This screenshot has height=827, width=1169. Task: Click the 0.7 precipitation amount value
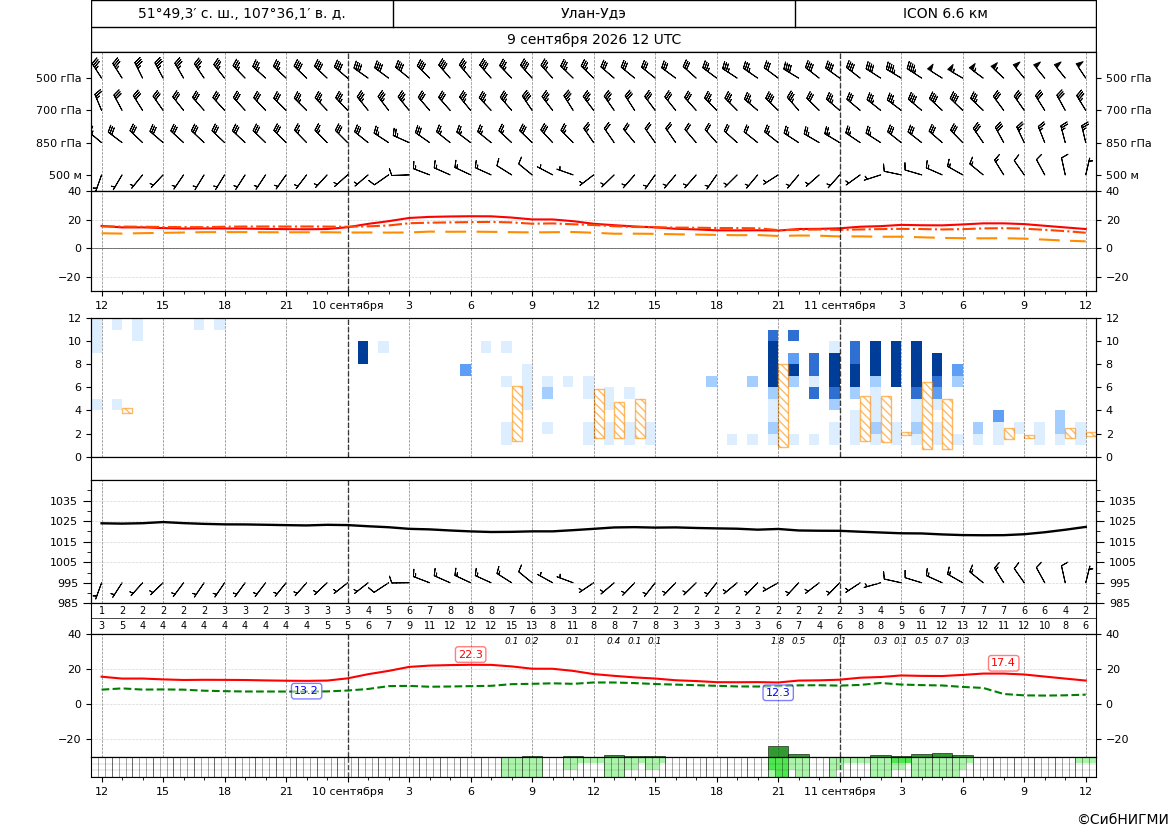[x=942, y=641]
